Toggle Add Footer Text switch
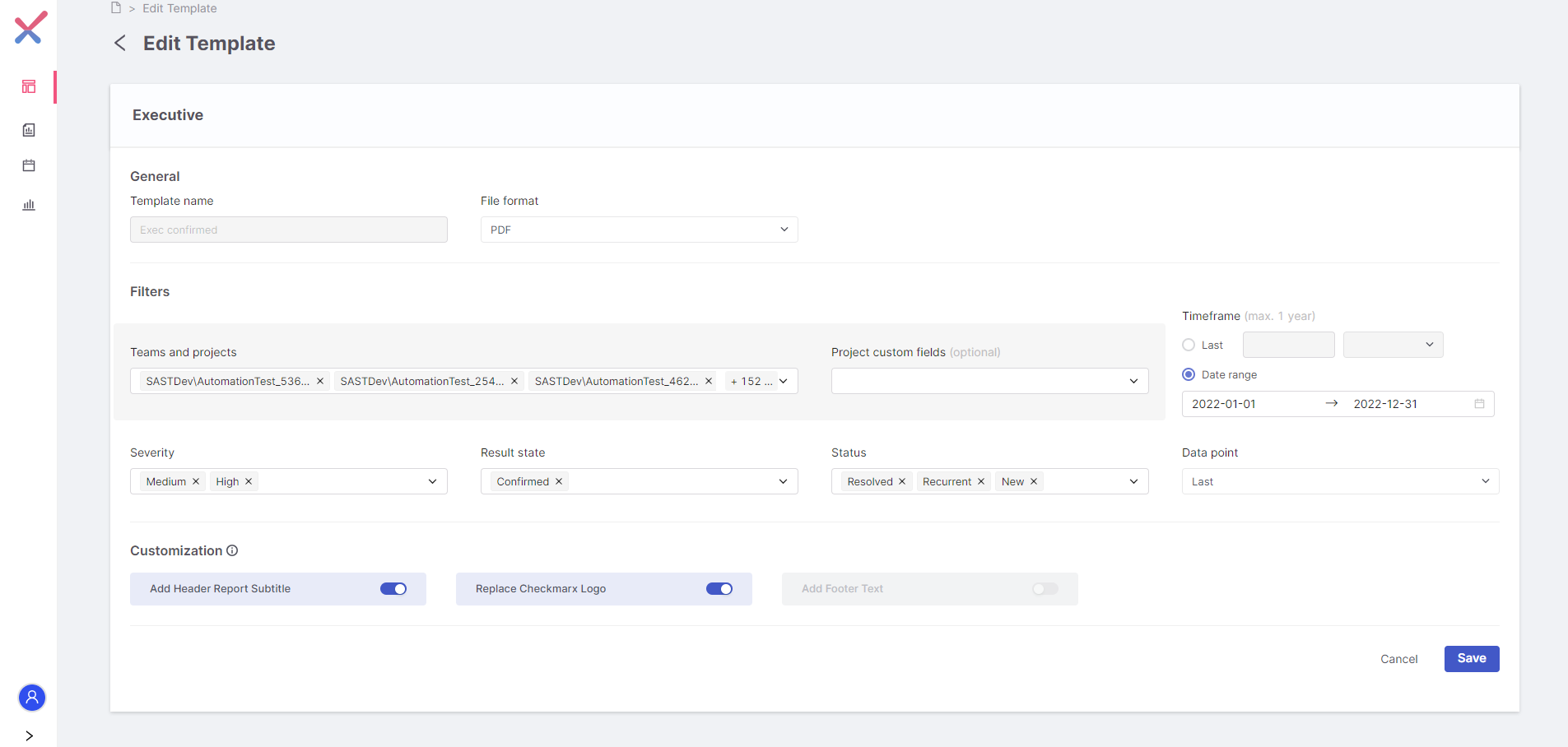The width and height of the screenshot is (1568, 747). 1045,589
